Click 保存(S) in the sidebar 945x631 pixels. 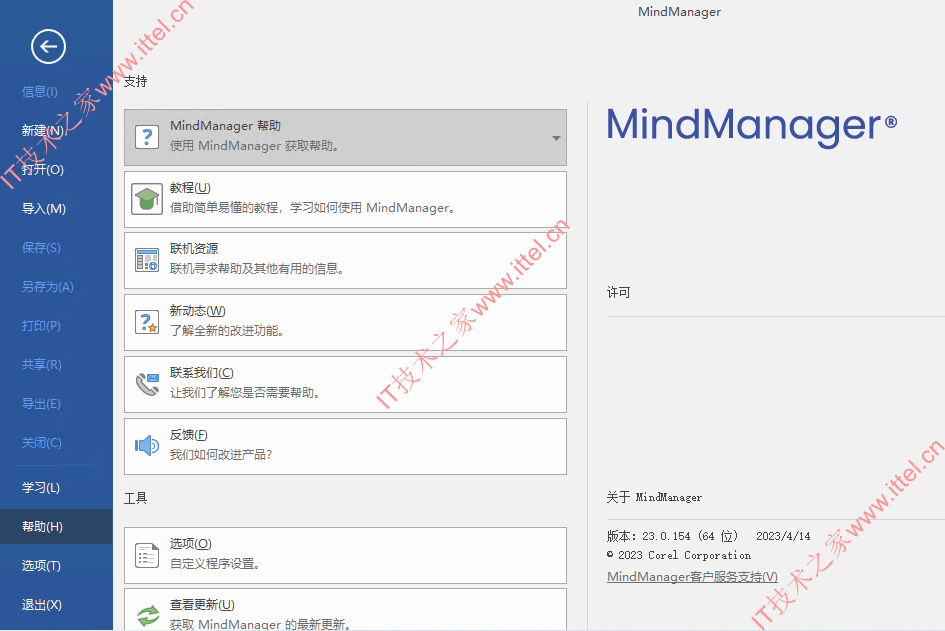(41, 248)
